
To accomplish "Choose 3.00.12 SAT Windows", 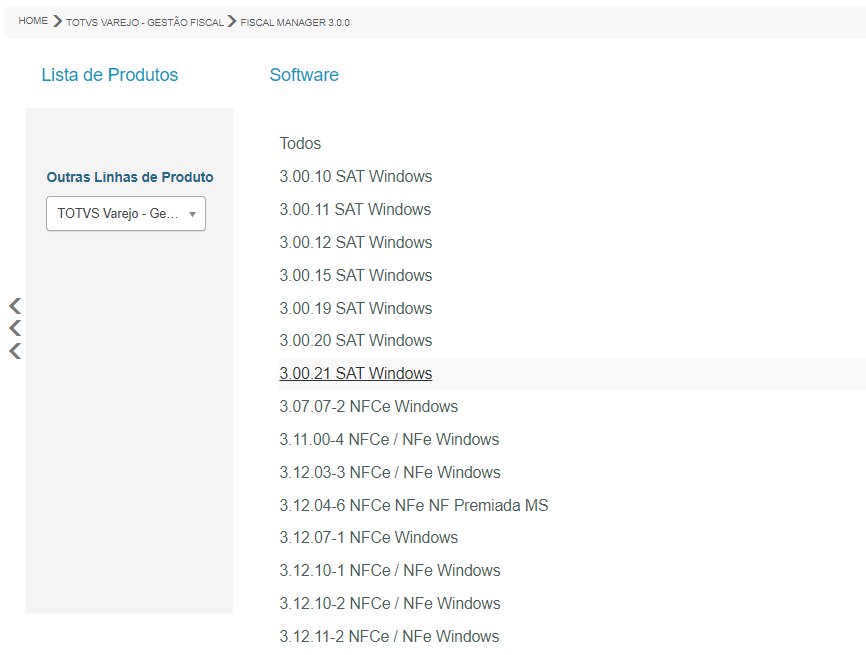I will tap(356, 242).
